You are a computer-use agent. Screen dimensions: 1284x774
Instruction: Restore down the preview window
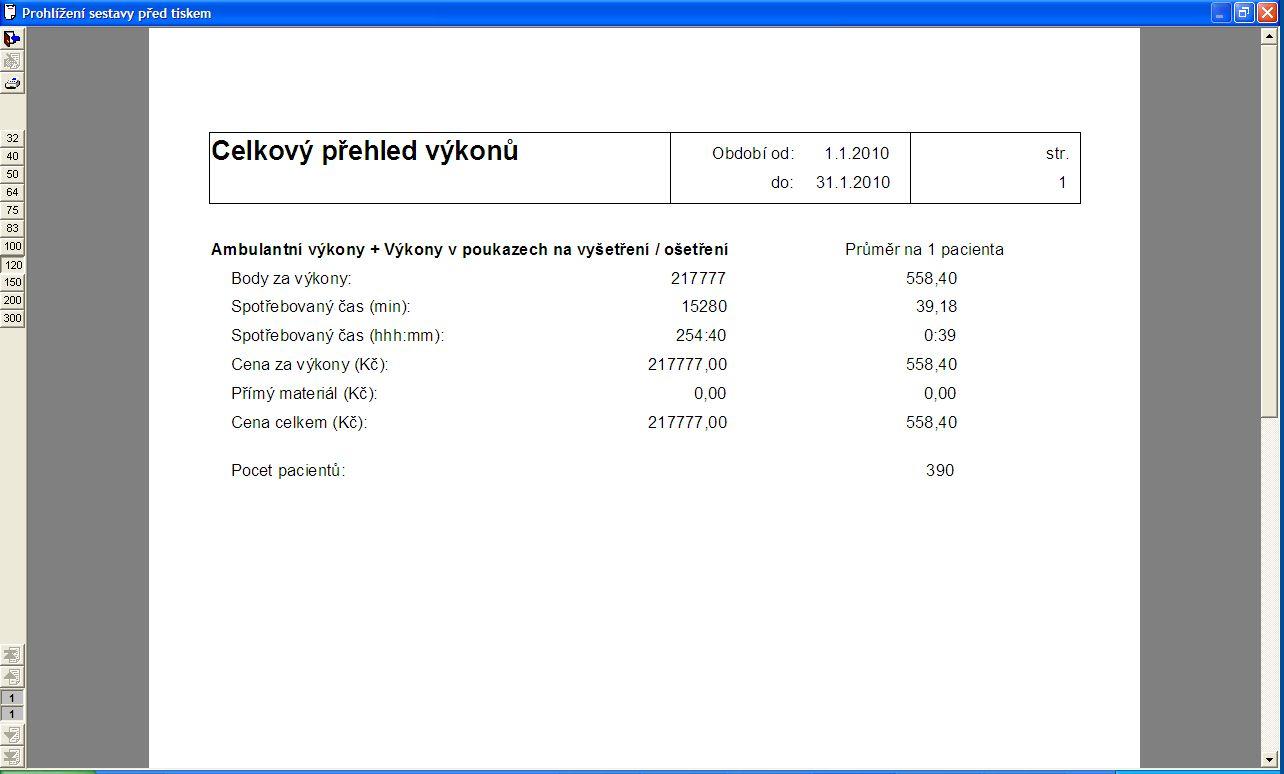point(1244,13)
